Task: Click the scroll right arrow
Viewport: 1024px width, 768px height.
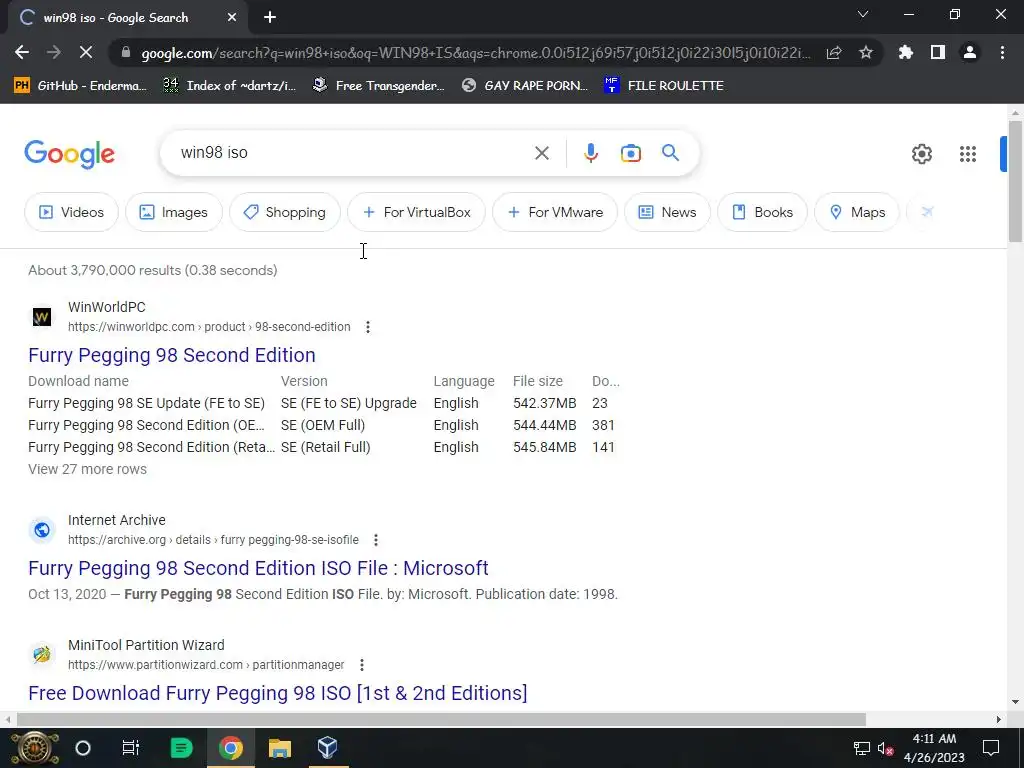Action: [999, 719]
